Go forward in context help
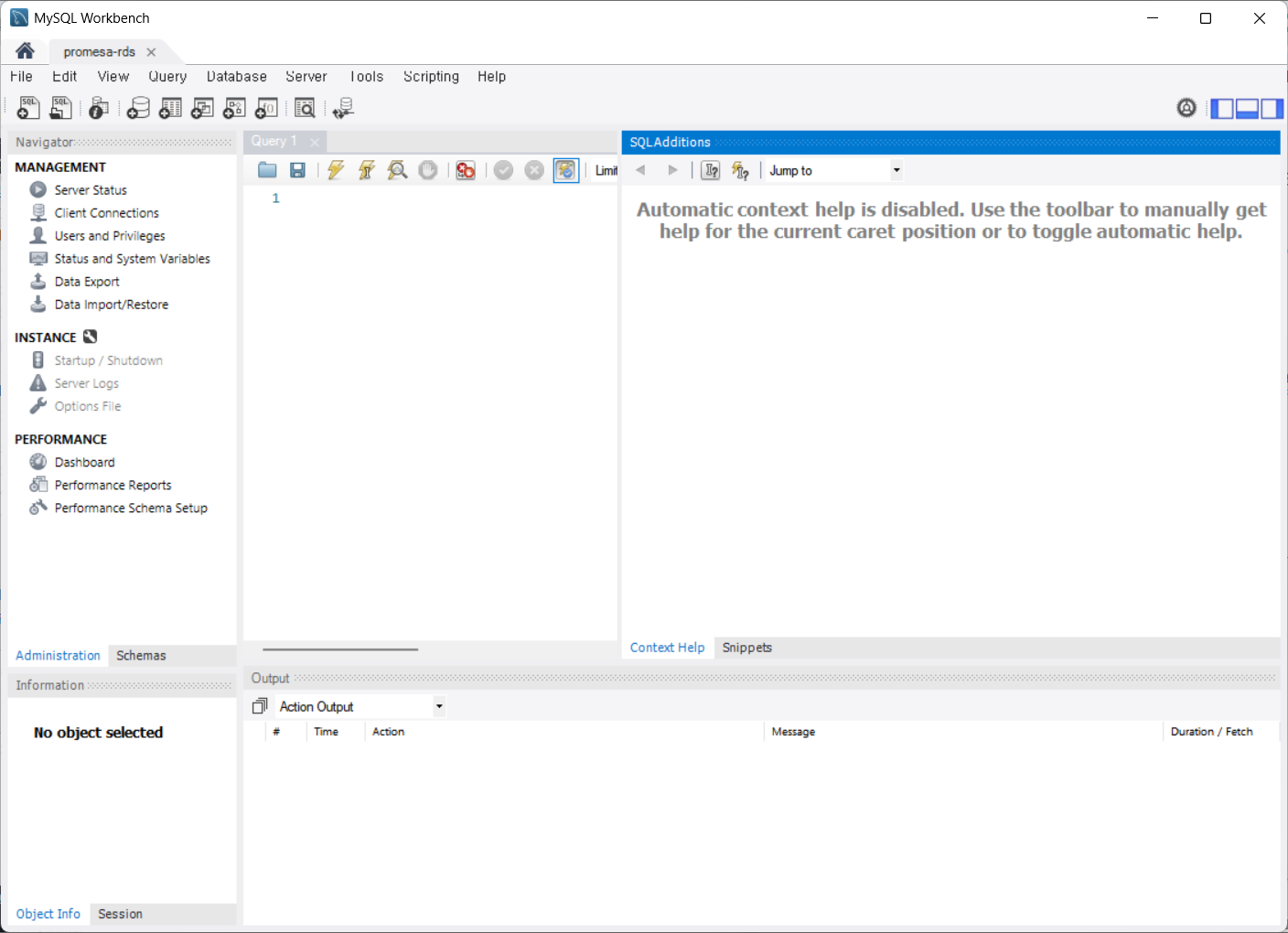Screen dimensions: 1288x933 pos(673,170)
